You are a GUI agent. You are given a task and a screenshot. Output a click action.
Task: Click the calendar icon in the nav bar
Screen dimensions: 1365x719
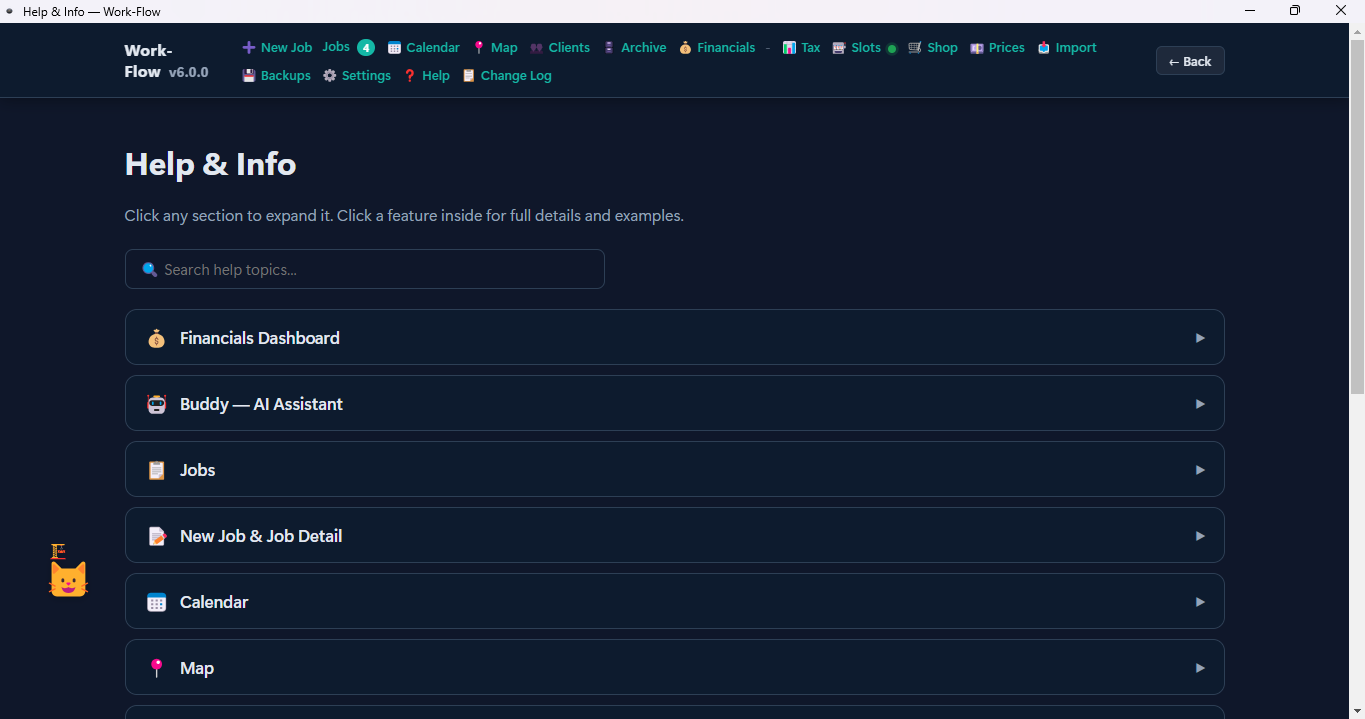394,48
